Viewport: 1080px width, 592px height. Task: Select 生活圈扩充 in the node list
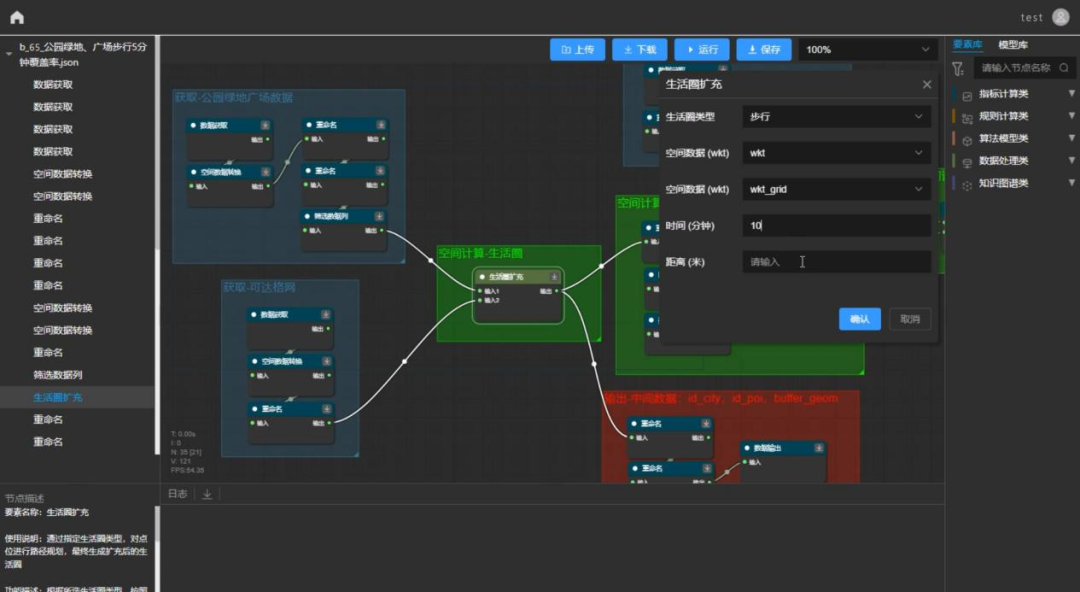pos(58,397)
